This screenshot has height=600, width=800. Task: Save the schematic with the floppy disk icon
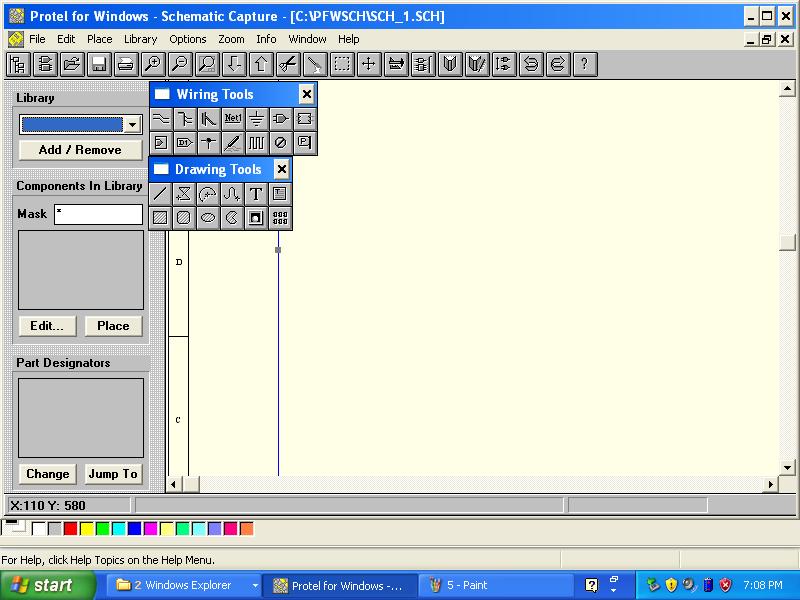pyautogui.click(x=99, y=64)
